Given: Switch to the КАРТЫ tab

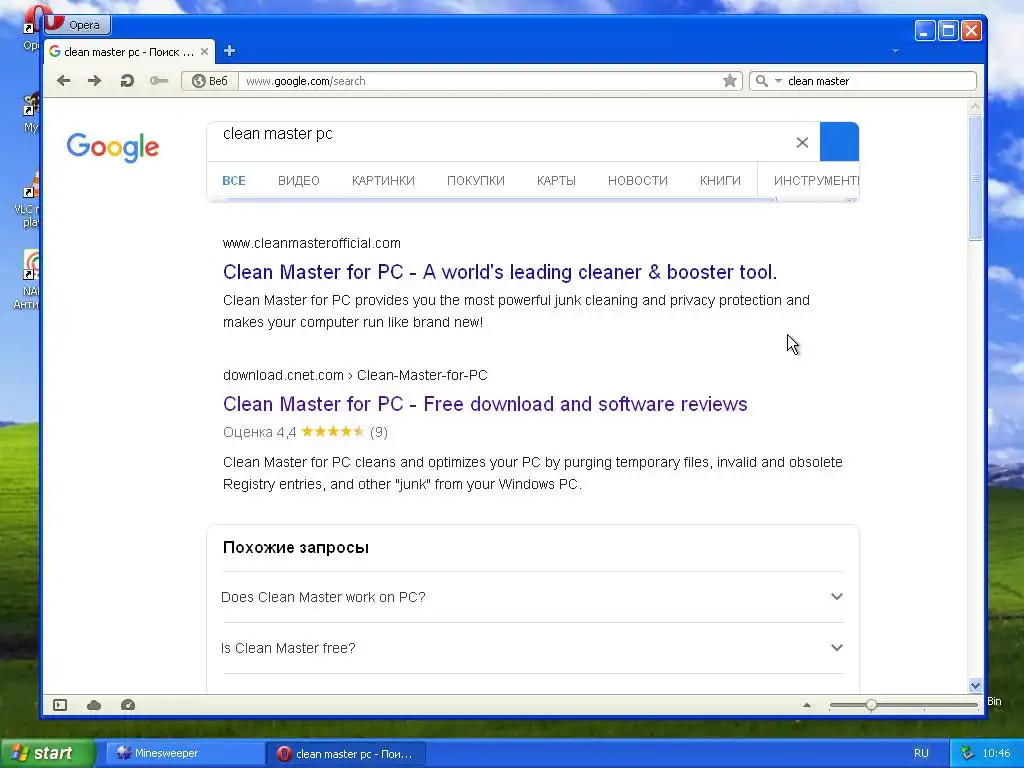Looking at the screenshot, I should (x=556, y=181).
